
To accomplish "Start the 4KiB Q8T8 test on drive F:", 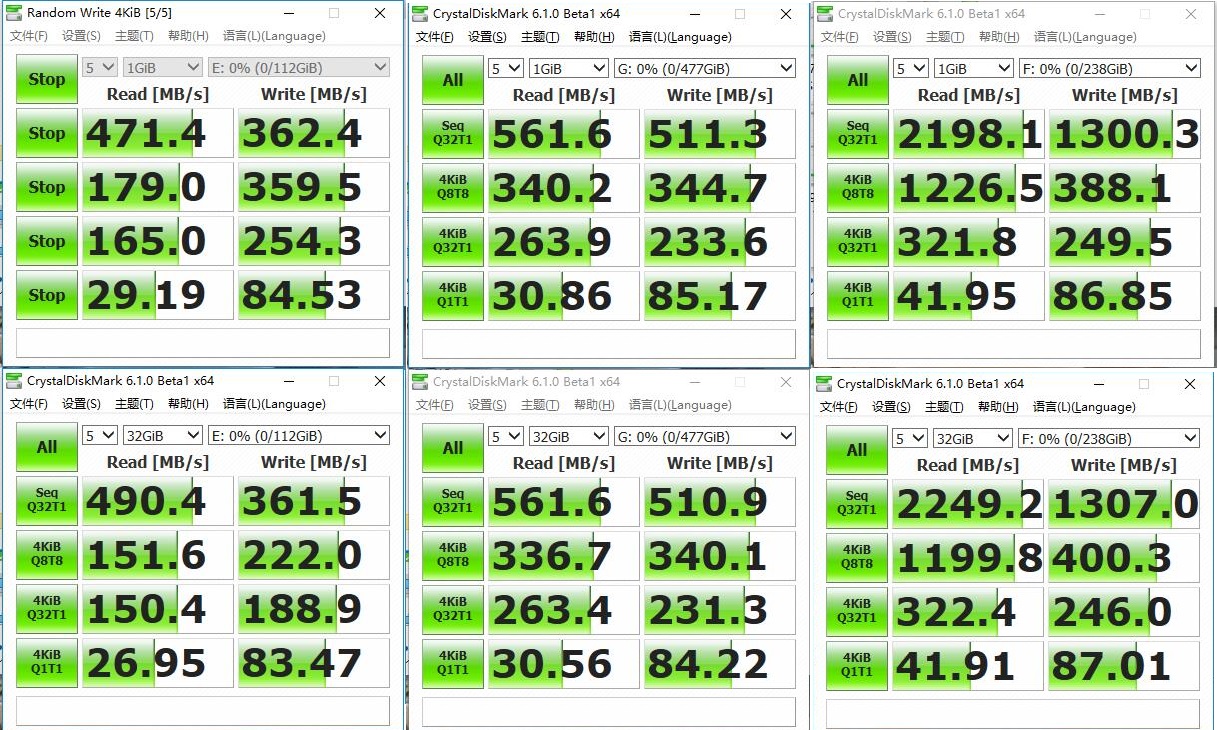I will click(x=857, y=187).
